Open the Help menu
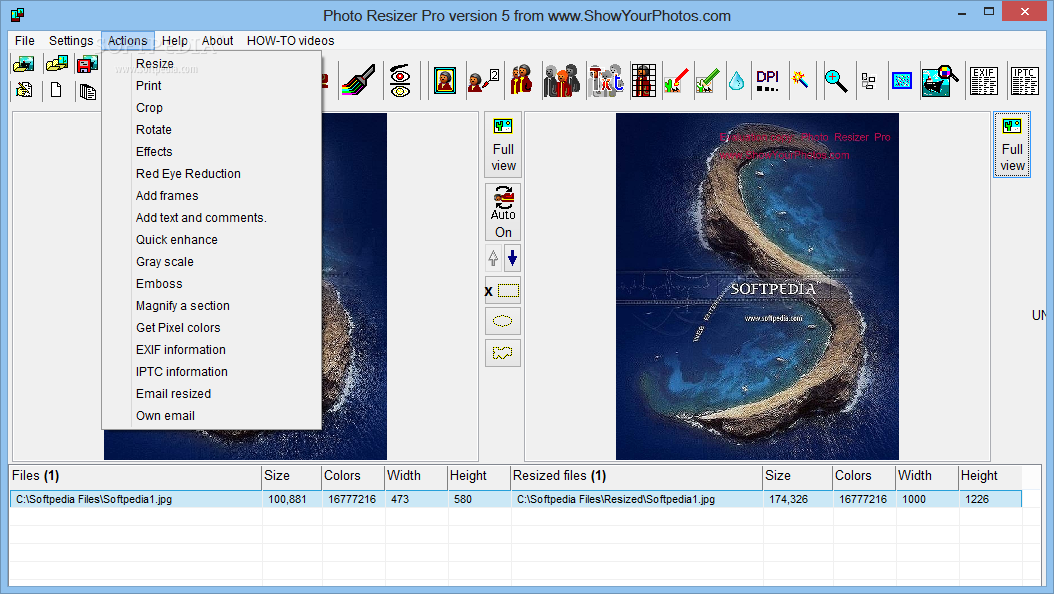 [175, 40]
